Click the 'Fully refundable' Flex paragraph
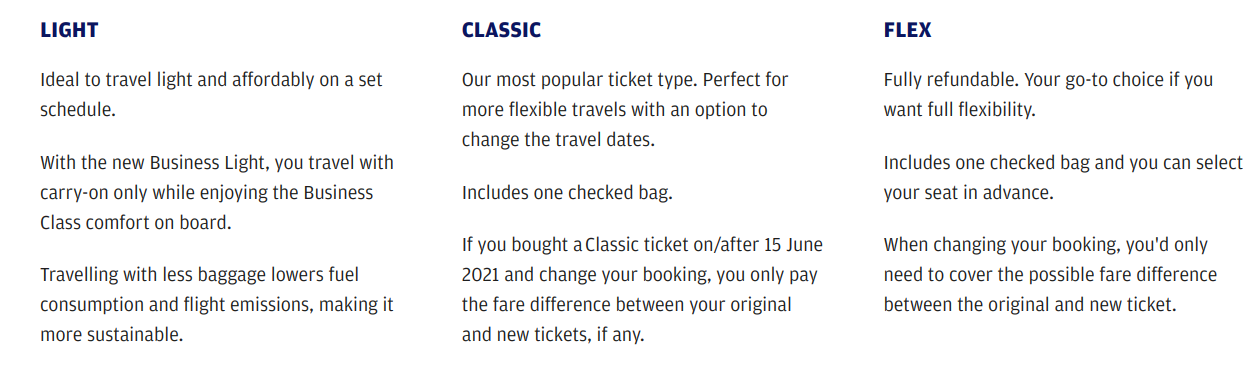 pyautogui.click(x=1048, y=95)
